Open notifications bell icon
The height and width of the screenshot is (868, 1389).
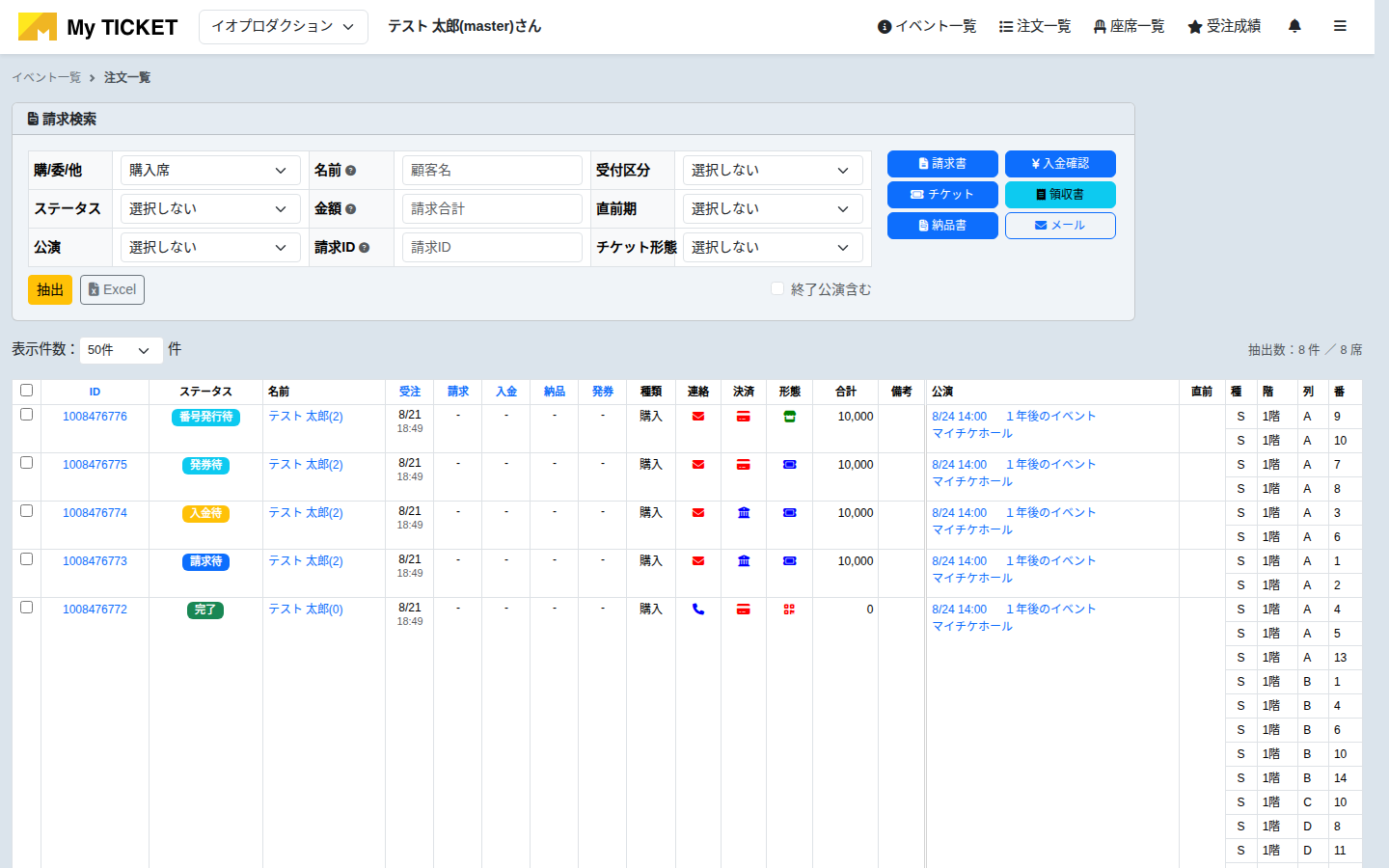pos(1294,26)
